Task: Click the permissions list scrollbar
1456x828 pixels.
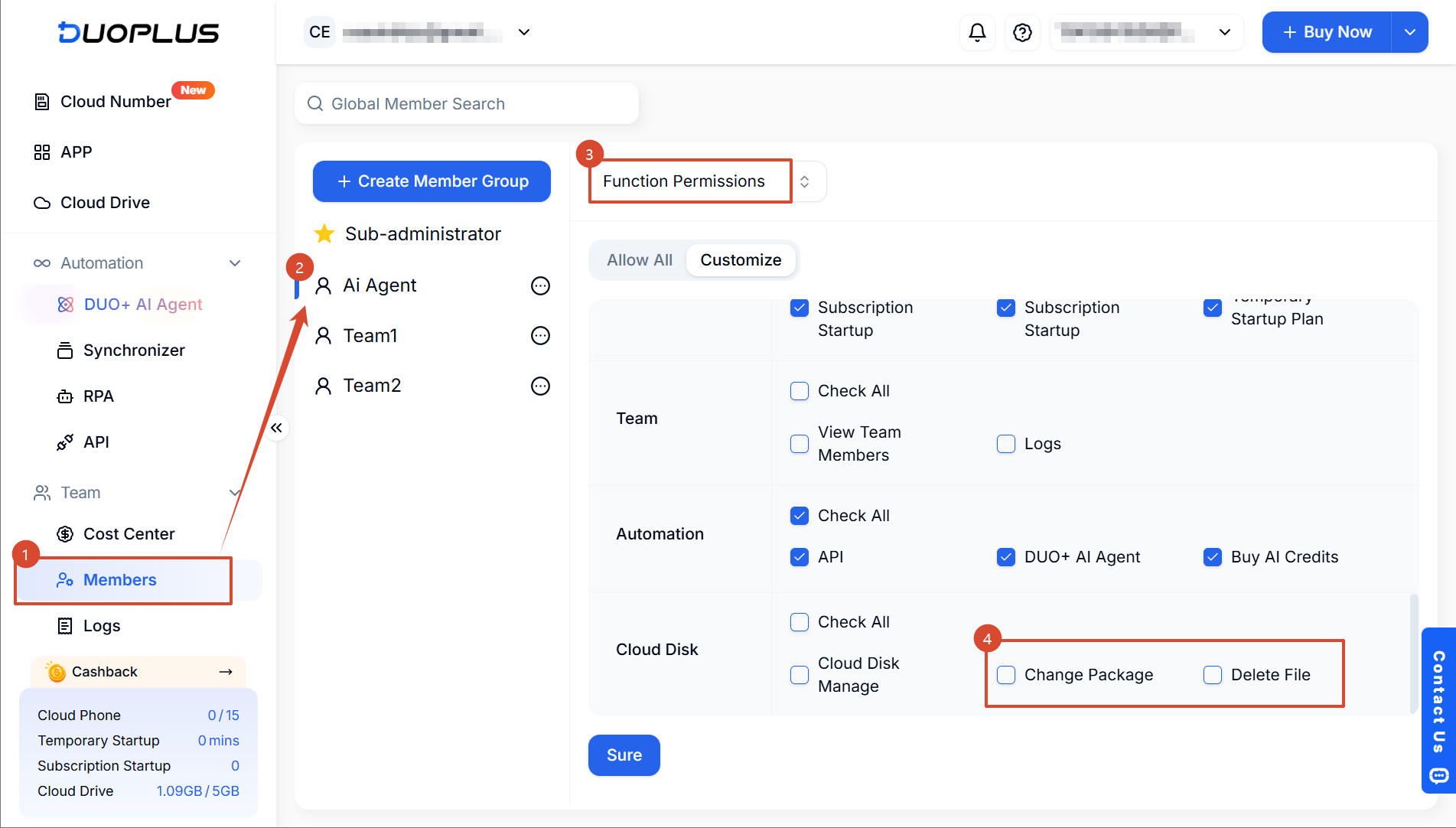Action: 1414,654
